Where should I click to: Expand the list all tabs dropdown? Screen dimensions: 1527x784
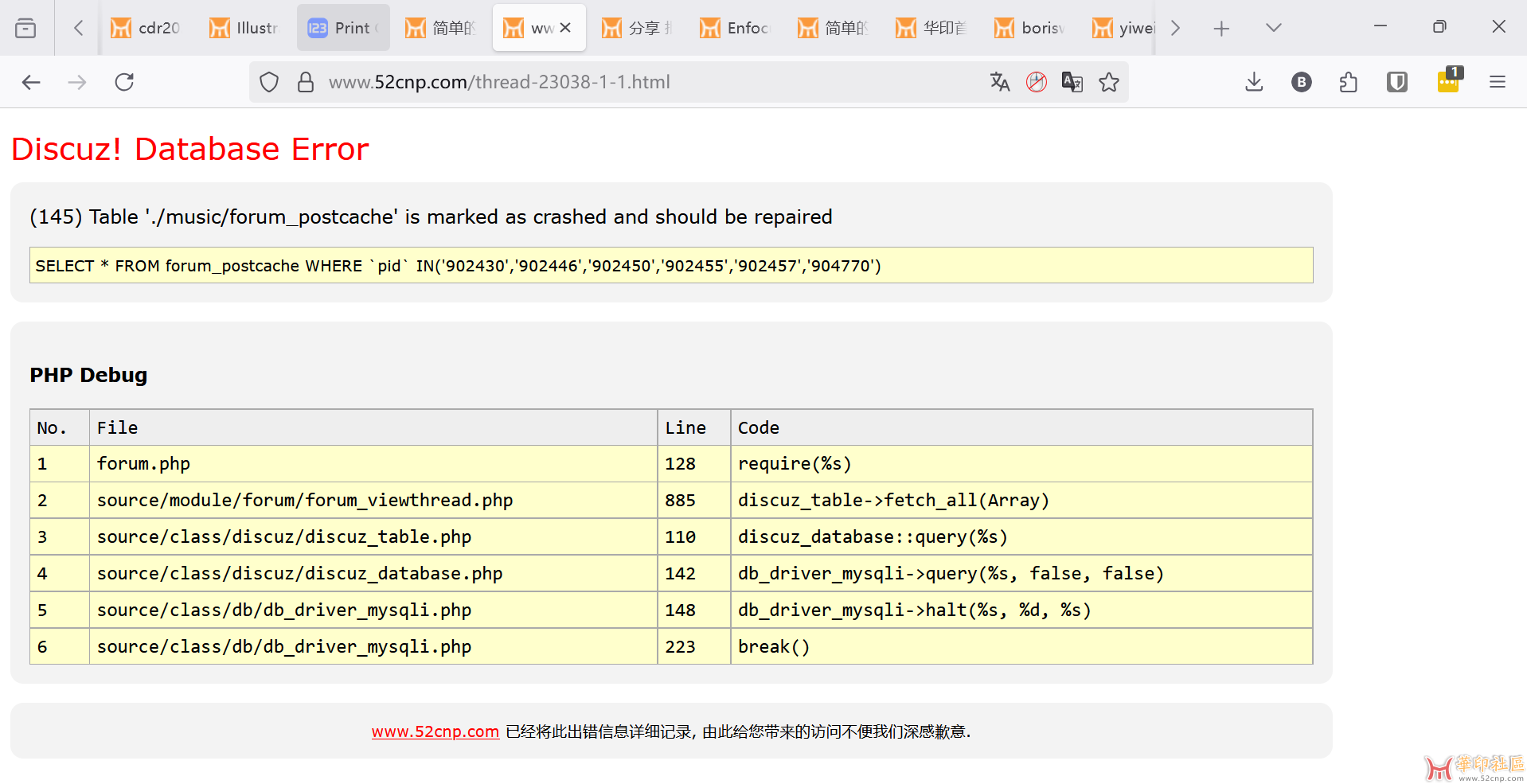click(x=1273, y=28)
